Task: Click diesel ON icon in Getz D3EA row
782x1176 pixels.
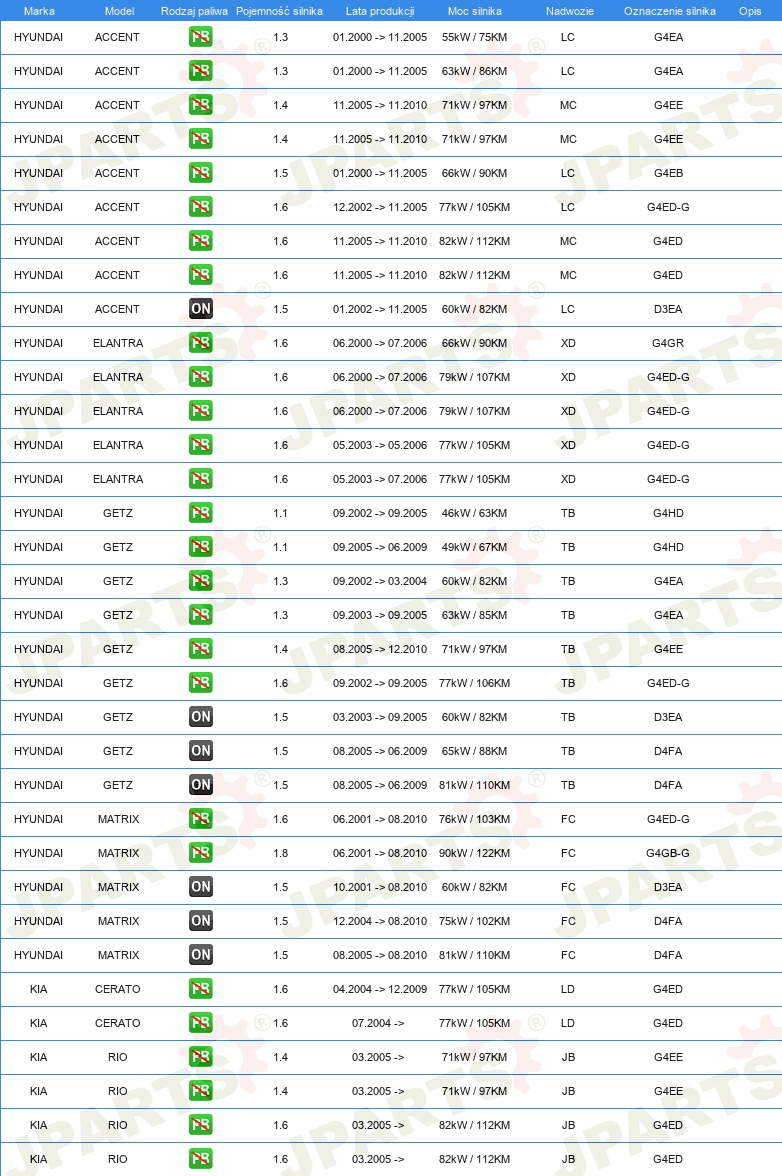Action: [x=200, y=717]
